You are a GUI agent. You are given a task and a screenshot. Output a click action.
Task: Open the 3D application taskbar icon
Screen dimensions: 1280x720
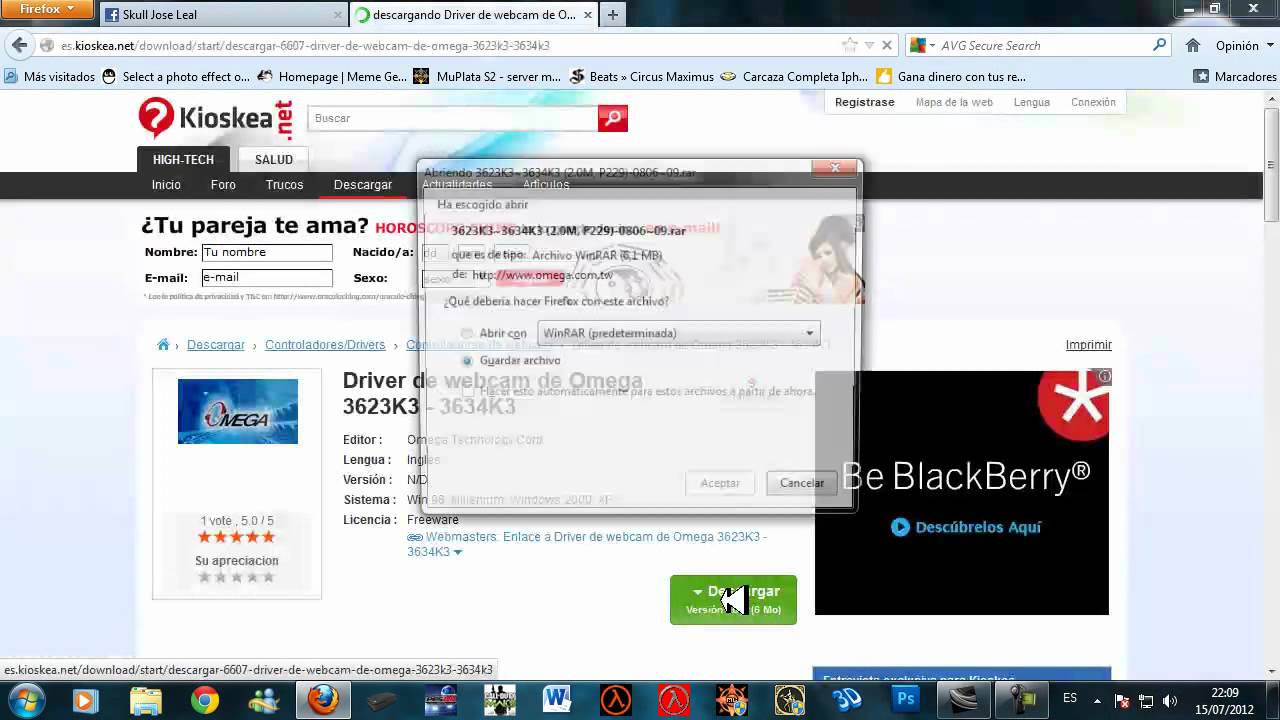[848, 700]
